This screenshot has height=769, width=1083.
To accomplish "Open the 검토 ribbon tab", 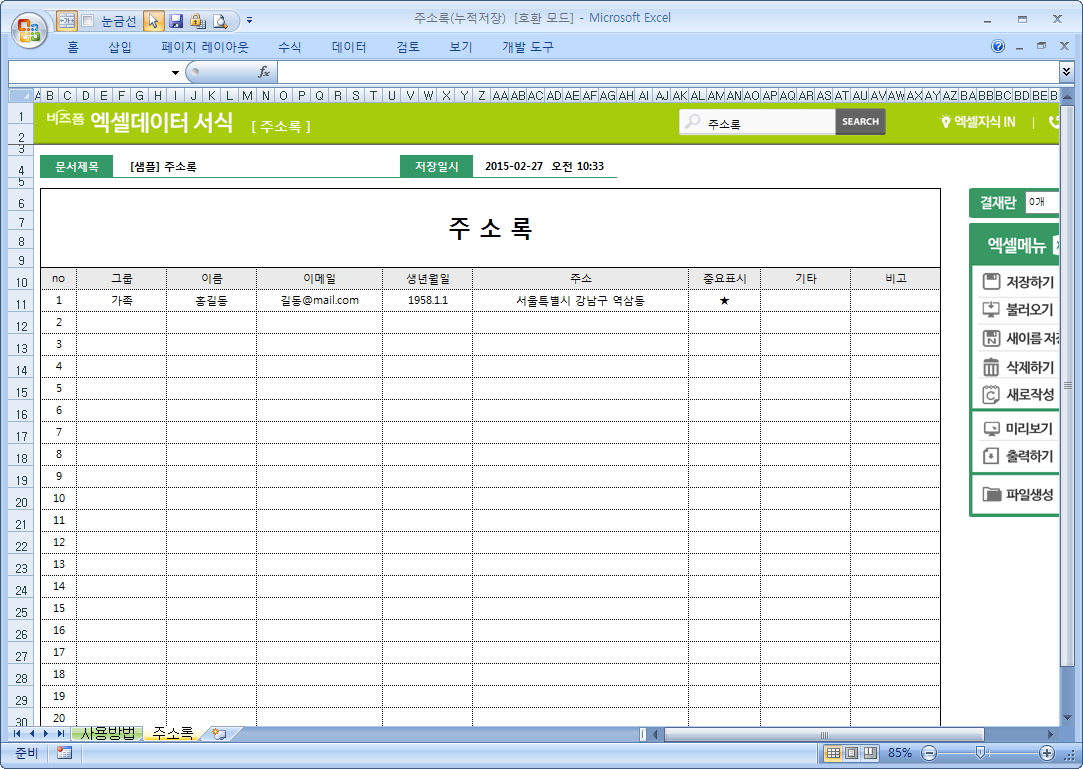I will (x=408, y=47).
